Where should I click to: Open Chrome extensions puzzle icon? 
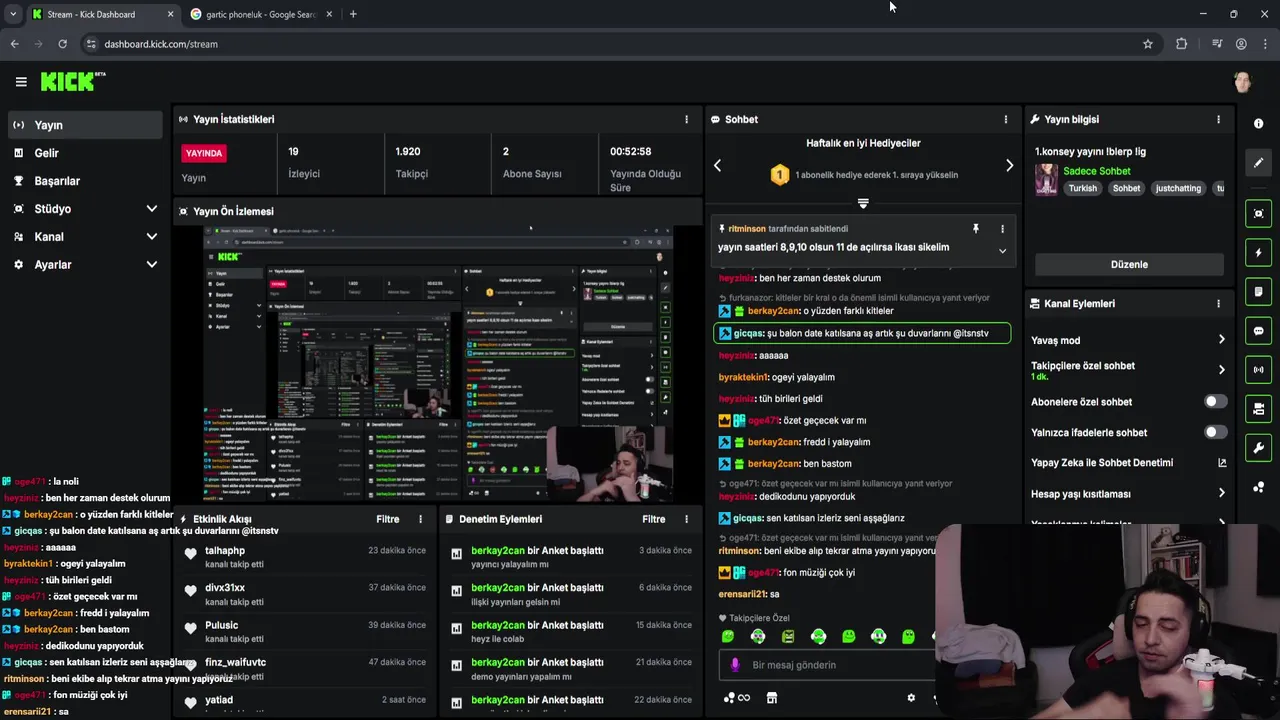tap(1181, 44)
